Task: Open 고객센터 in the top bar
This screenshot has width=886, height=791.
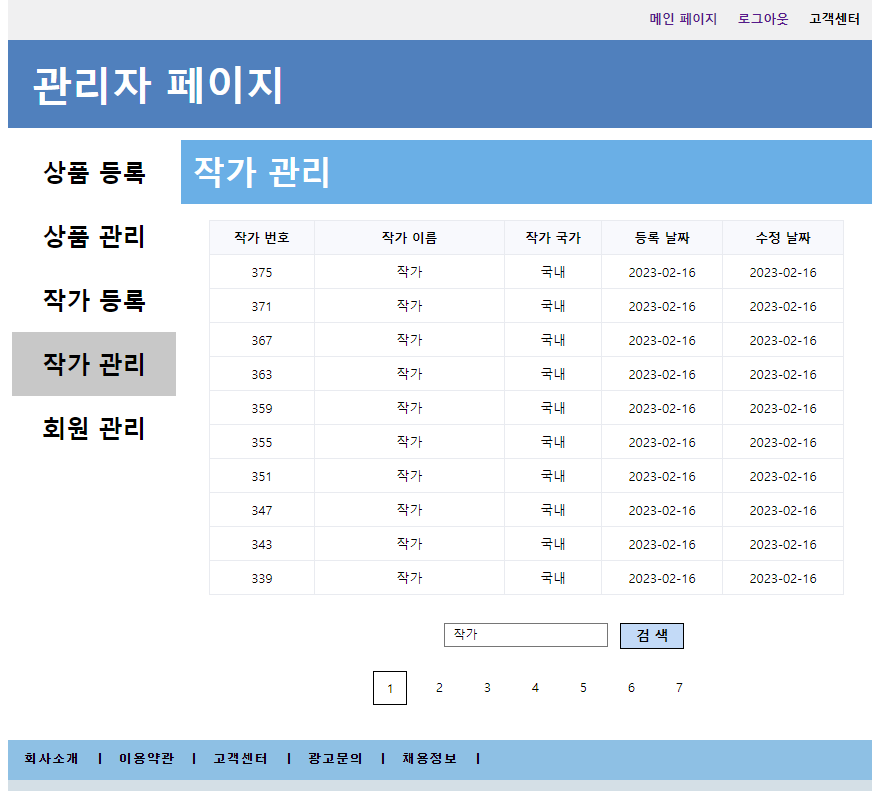Action: coord(835,19)
